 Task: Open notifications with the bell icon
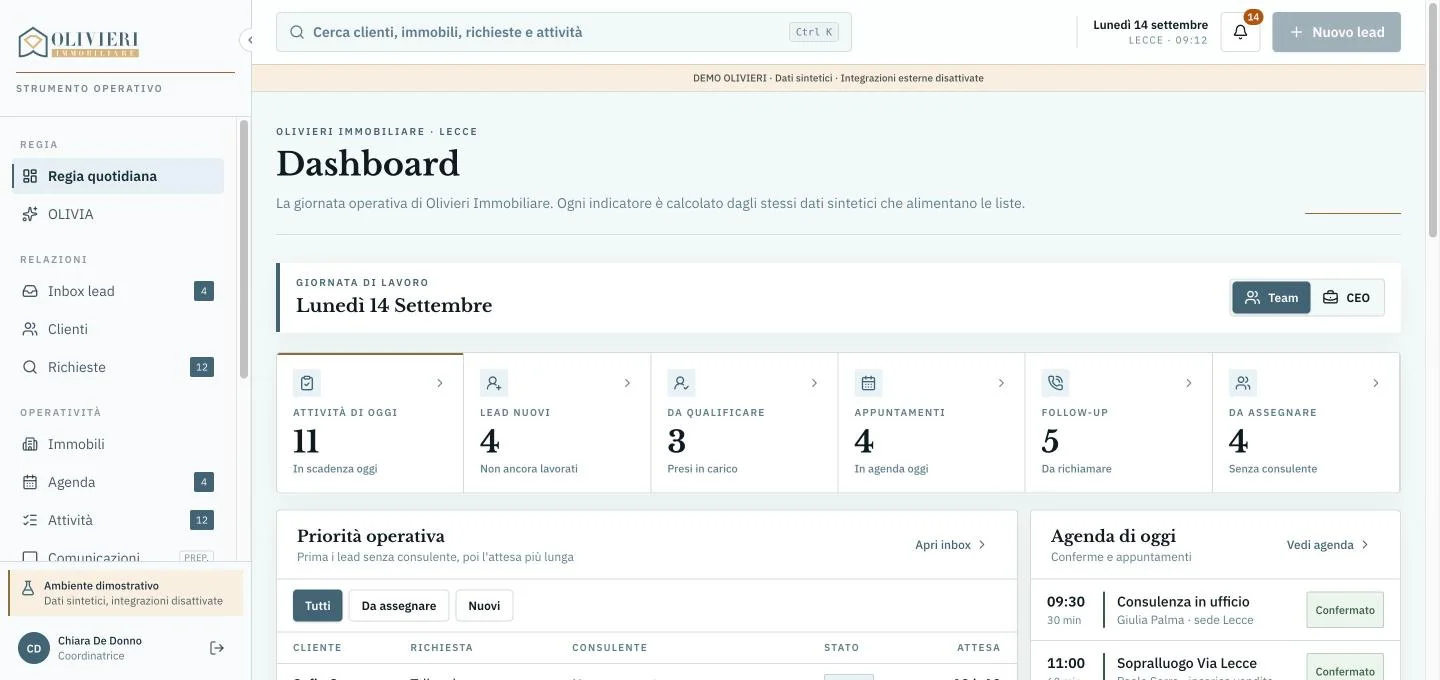pos(1240,32)
